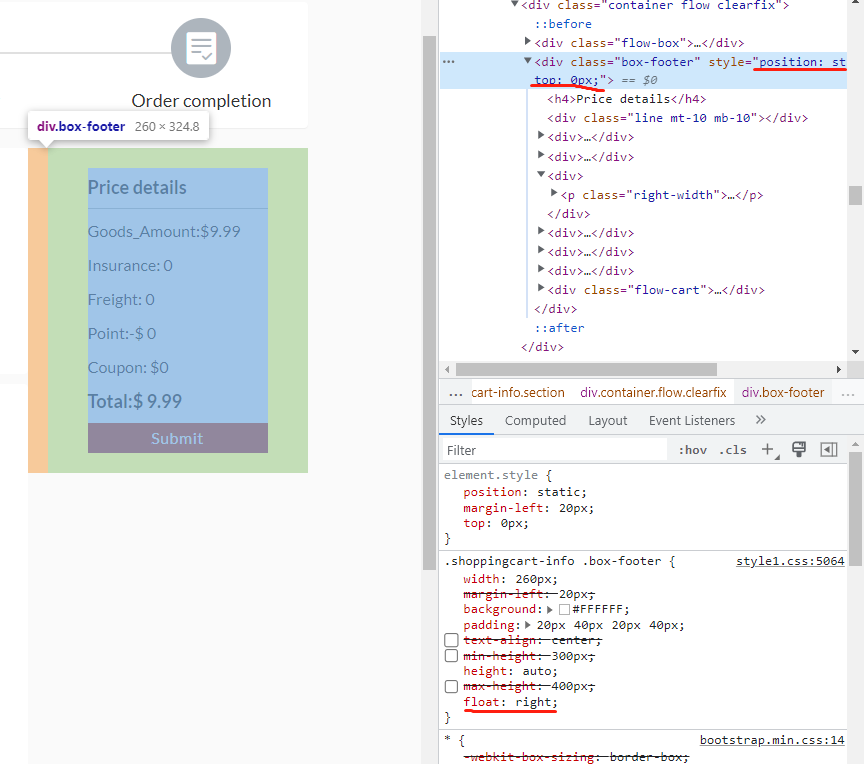The height and width of the screenshot is (764, 864).
Task: Click 'position: static;' in element.style
Action: (525, 492)
